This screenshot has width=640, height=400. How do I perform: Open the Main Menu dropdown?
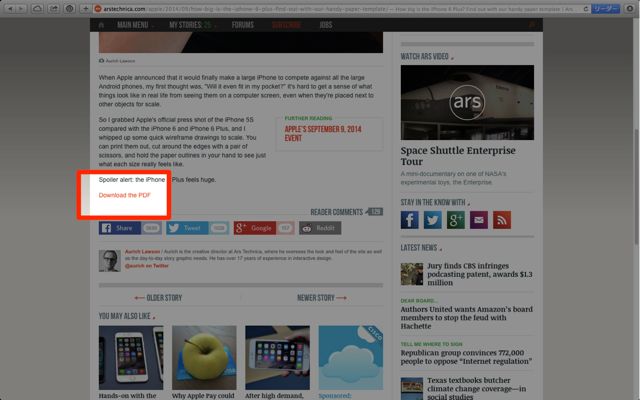[x=135, y=25]
